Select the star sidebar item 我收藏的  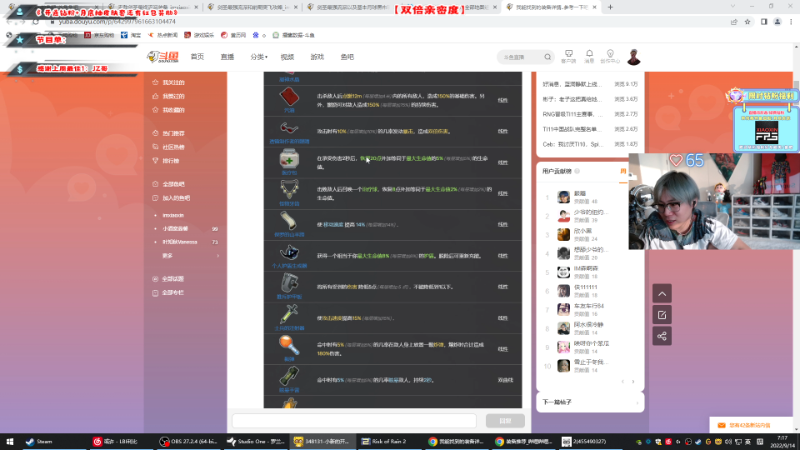173,110
